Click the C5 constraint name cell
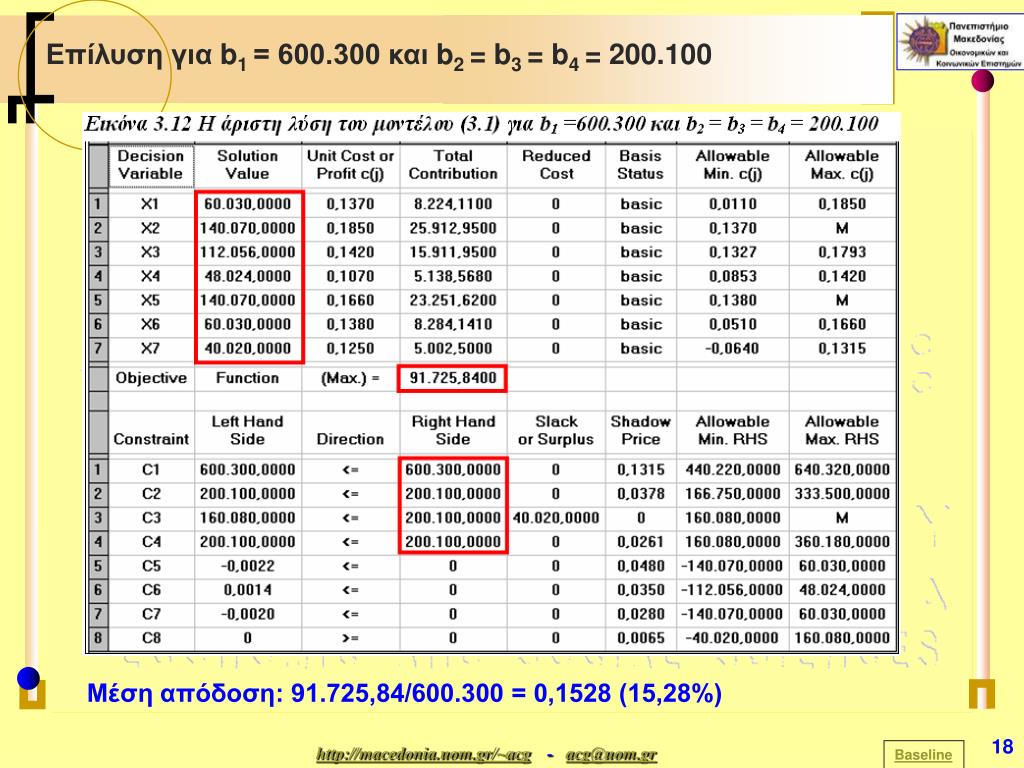 (x=151, y=566)
